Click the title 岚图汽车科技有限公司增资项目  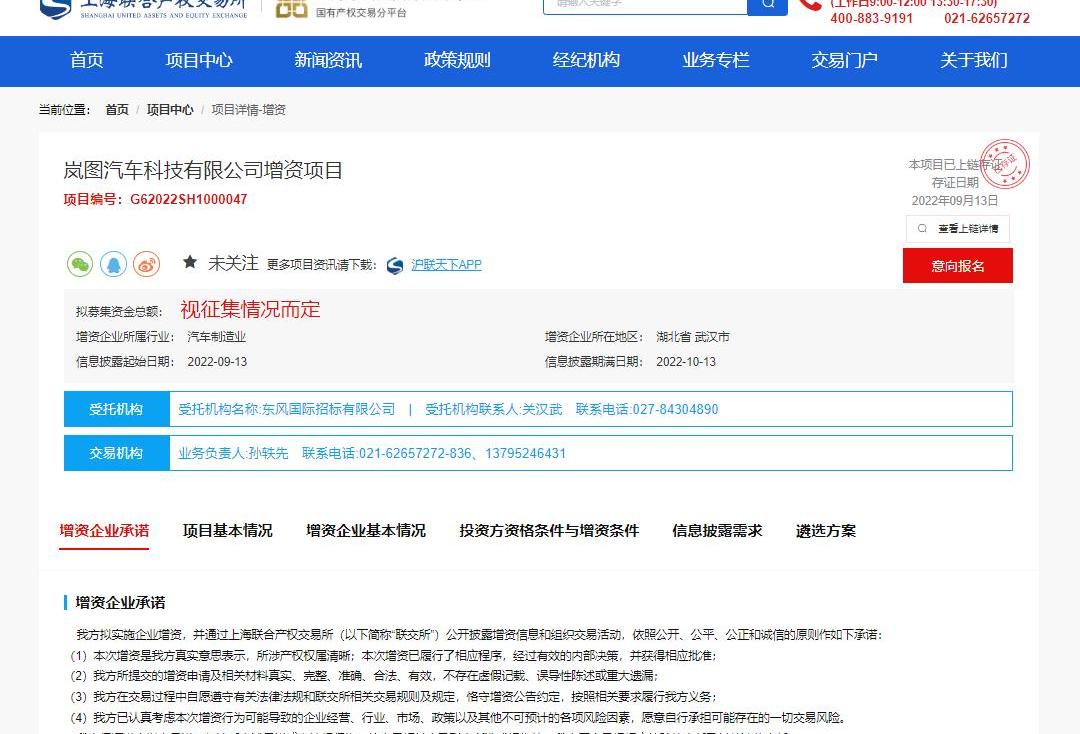click(x=203, y=170)
